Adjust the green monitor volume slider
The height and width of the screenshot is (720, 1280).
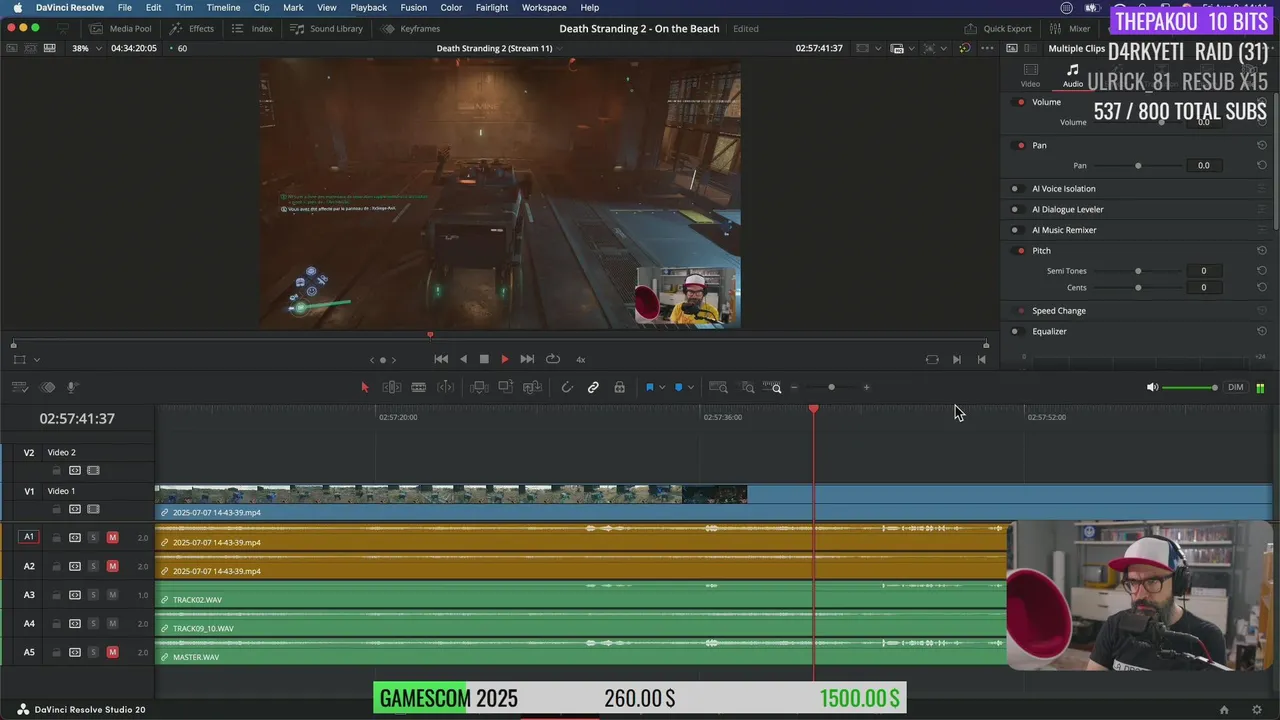tap(1190, 387)
